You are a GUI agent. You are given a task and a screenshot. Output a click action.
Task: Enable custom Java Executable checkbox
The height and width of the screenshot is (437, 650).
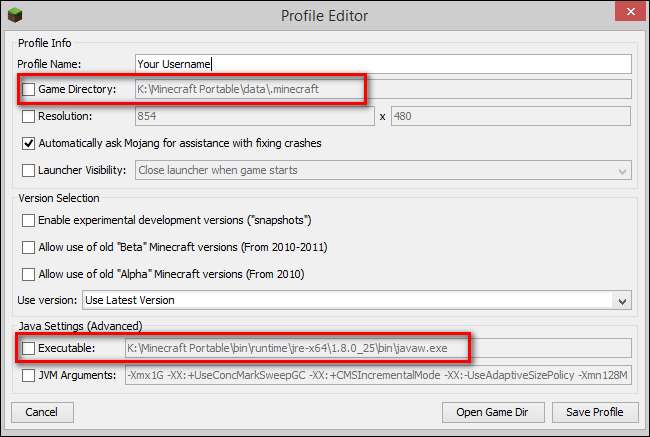(28, 348)
